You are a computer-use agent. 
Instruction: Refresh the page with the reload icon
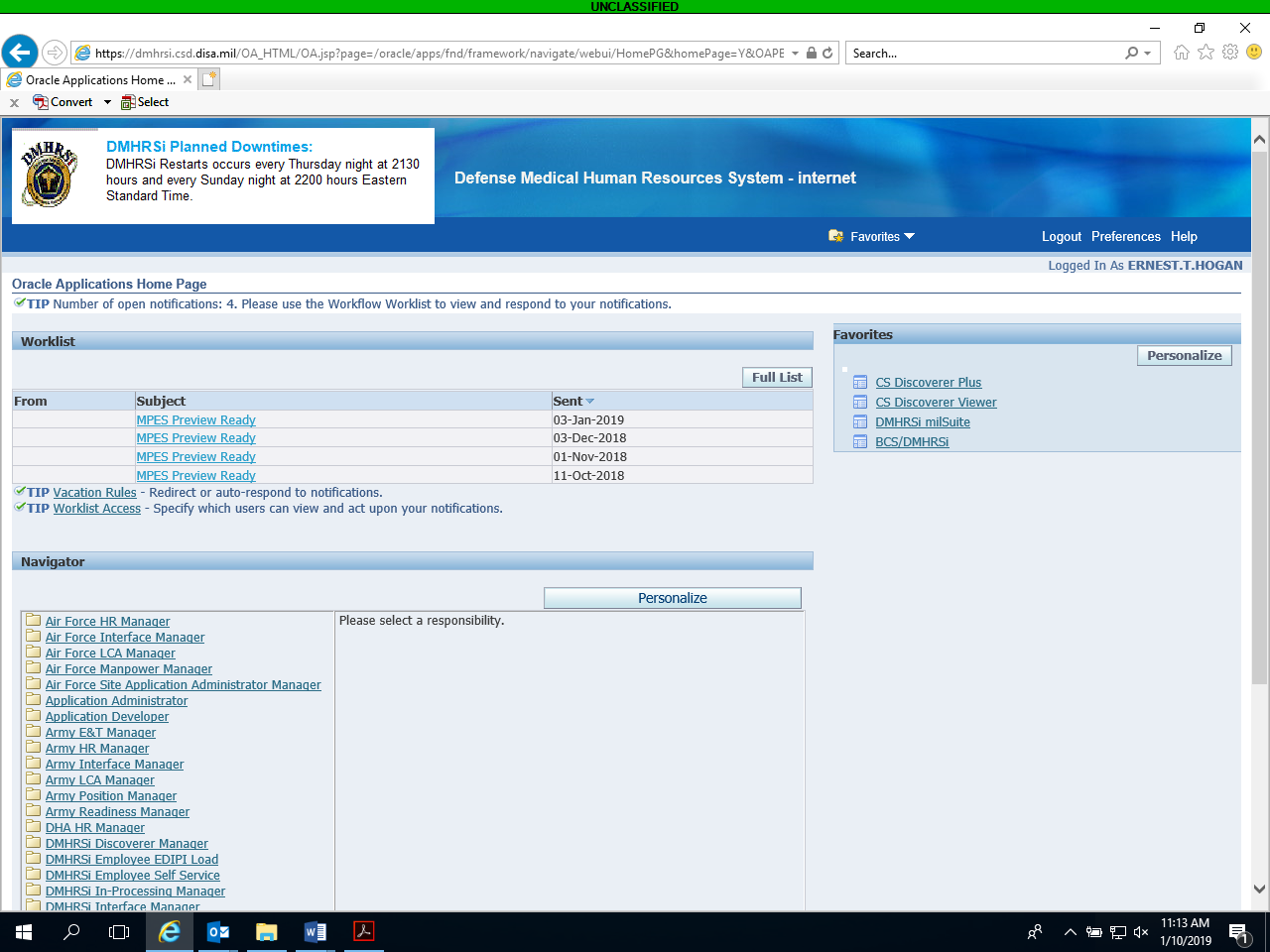click(x=827, y=54)
